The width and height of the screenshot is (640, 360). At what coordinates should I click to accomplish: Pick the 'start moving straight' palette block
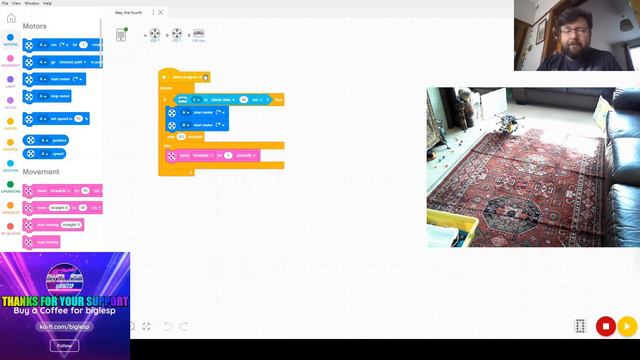click(x=53, y=225)
